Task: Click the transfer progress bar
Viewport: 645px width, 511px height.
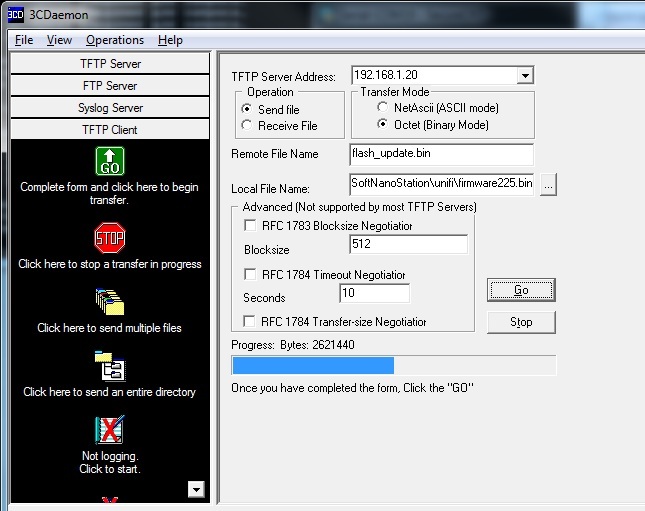Action: pos(394,365)
